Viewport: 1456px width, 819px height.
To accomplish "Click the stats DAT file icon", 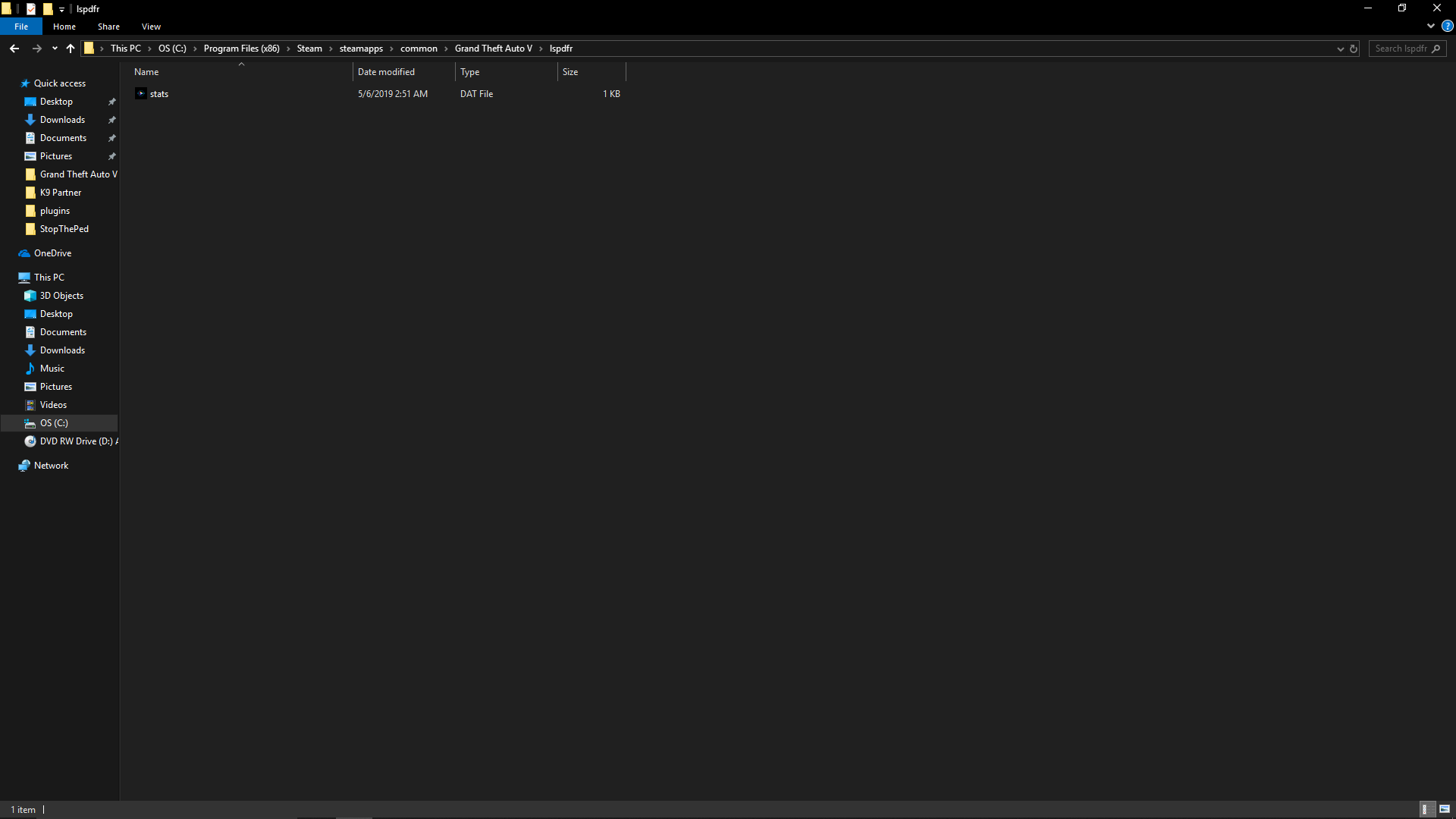I will pos(141,94).
